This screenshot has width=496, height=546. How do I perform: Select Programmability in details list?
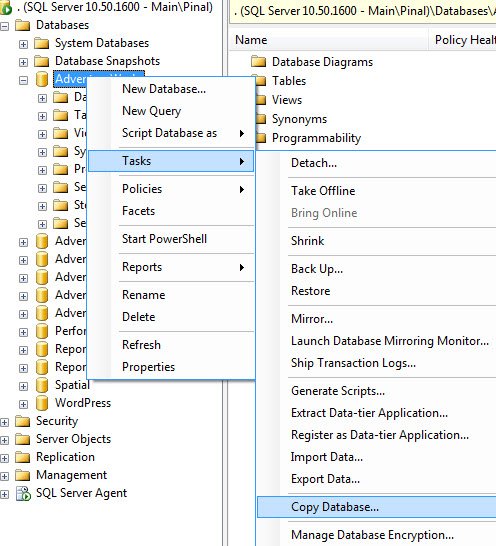click(316, 138)
